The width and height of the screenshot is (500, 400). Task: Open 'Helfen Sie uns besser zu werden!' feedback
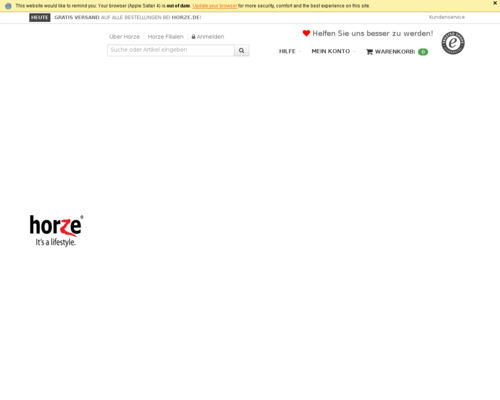[373, 33]
